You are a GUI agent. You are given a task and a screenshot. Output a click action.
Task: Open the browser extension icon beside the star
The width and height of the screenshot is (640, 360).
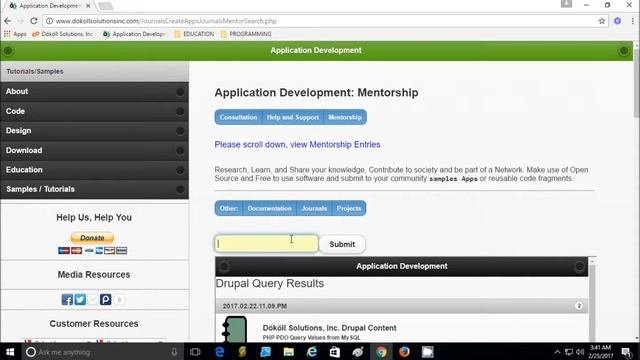(x=617, y=21)
